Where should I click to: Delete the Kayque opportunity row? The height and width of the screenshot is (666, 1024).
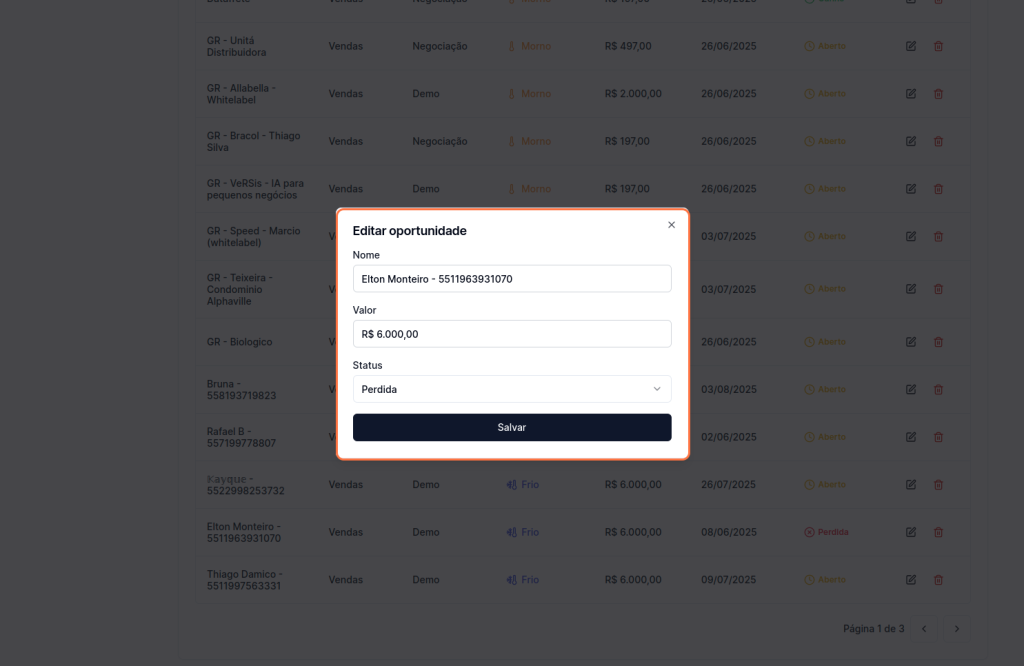coord(938,485)
